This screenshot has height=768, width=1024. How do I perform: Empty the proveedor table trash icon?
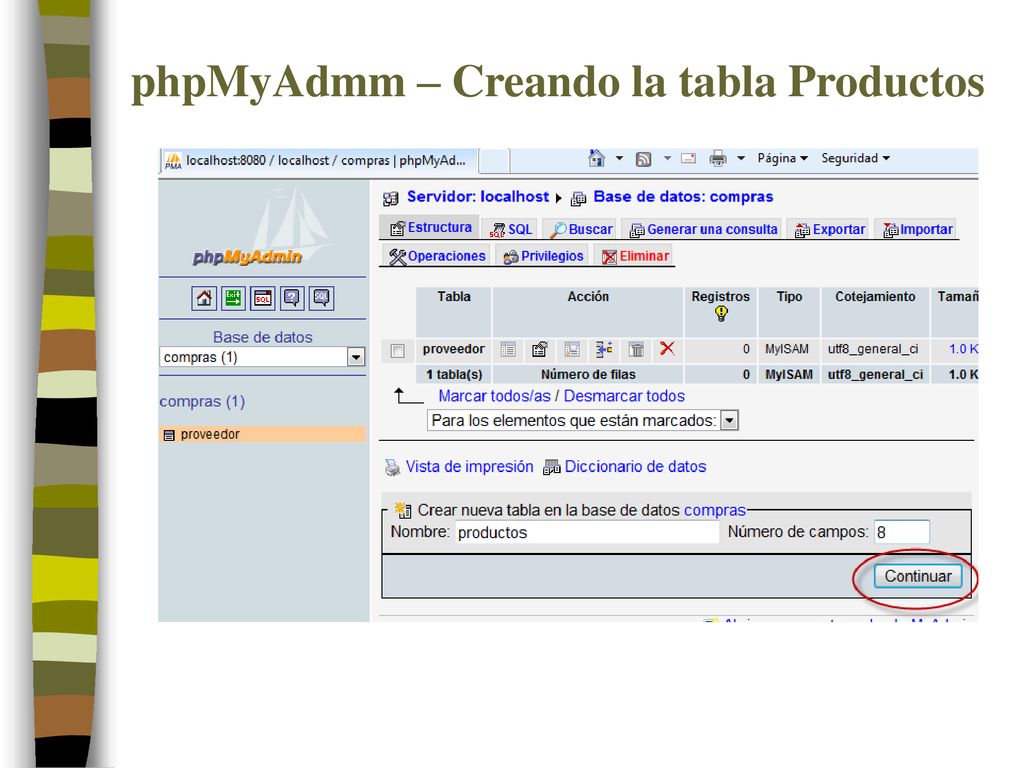(636, 349)
